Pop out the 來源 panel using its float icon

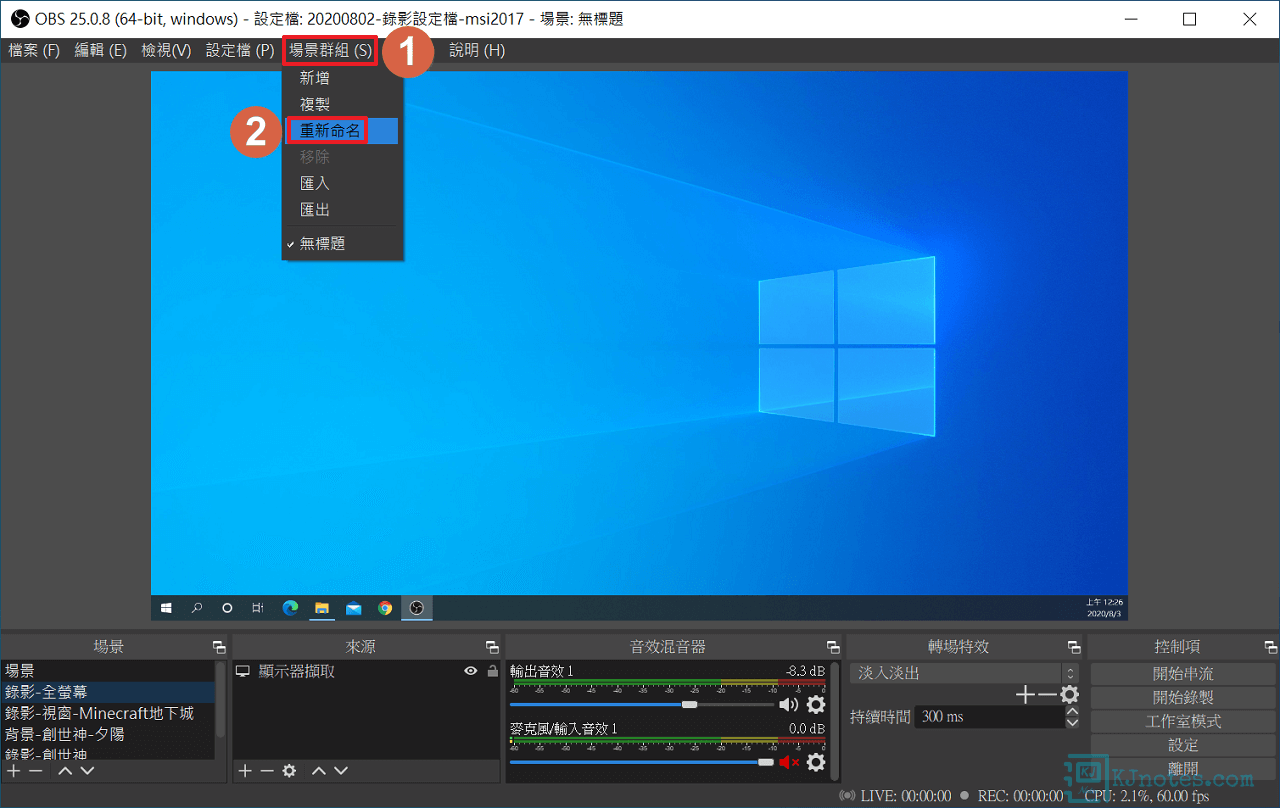point(492,647)
